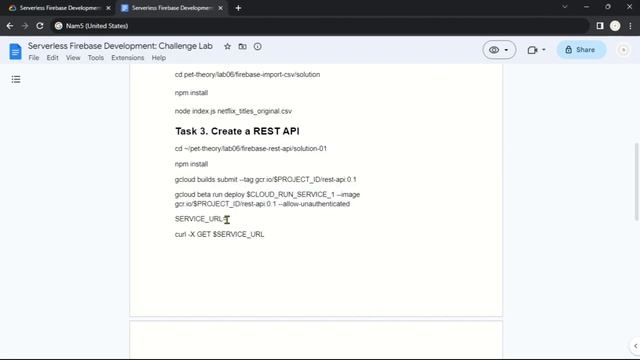Open the Help menu

click(x=159, y=58)
